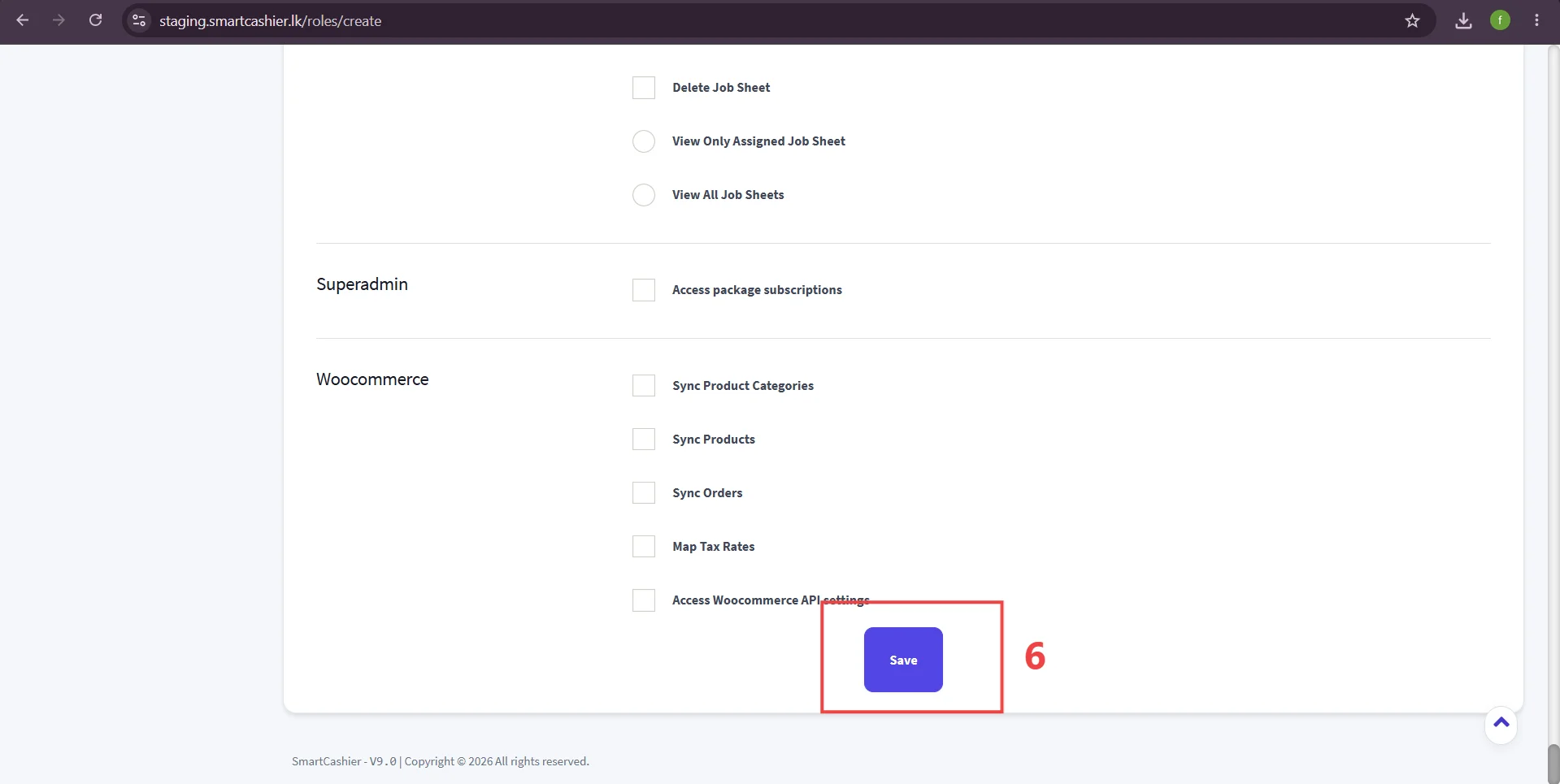Select View Only Assigned Job Sheet radio

pos(644,141)
